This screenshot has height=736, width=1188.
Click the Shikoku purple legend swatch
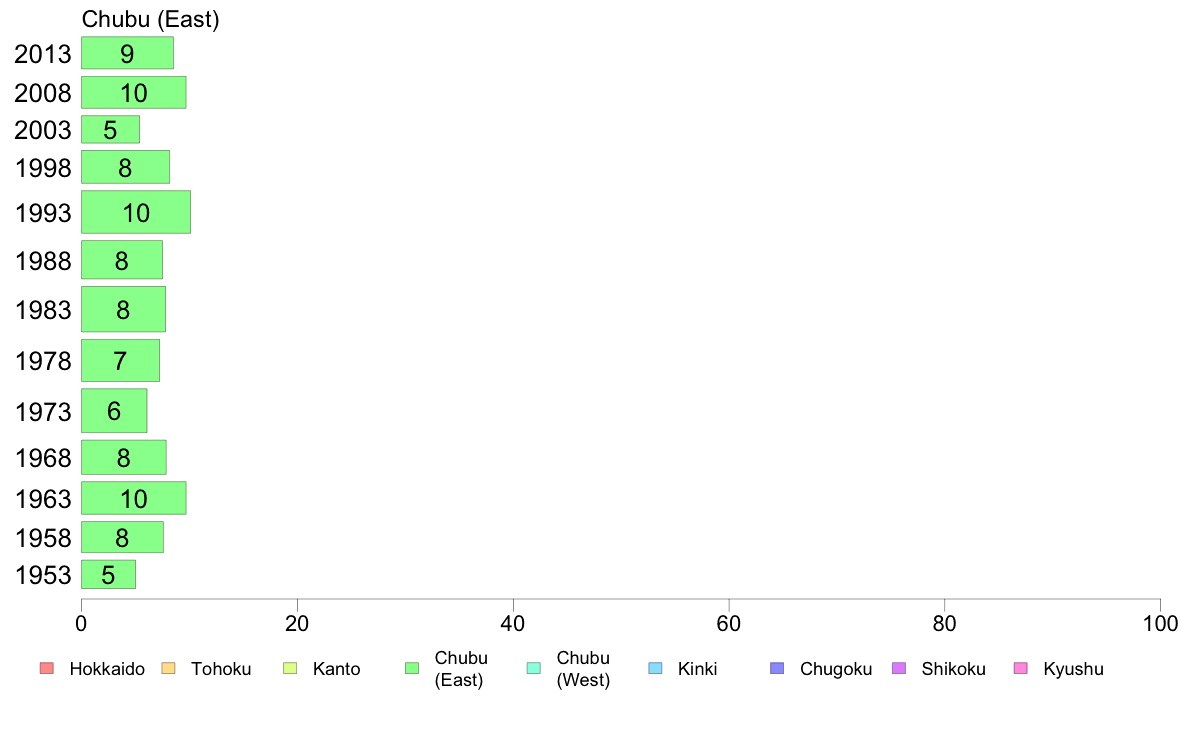point(899,669)
